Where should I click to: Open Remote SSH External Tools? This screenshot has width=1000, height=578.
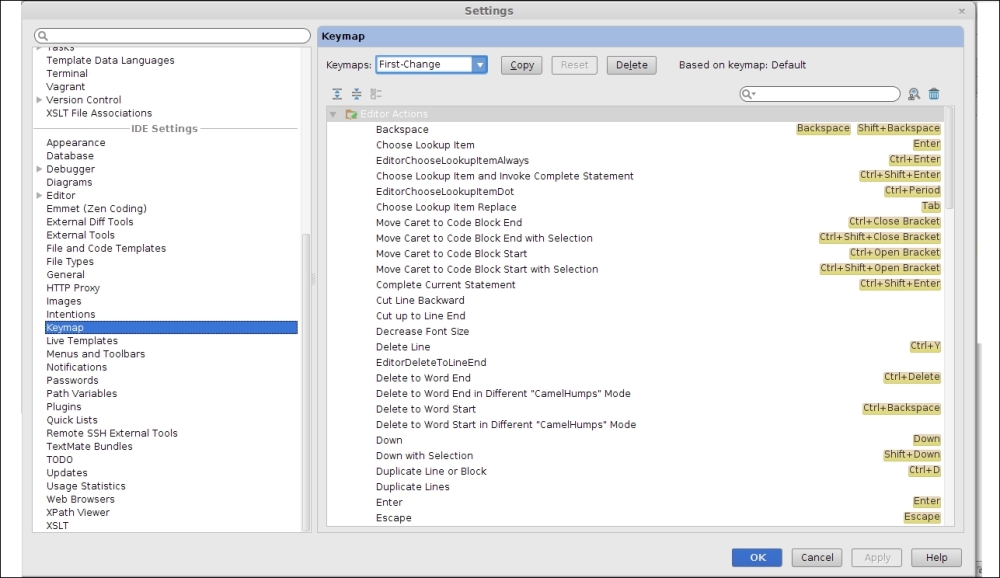tap(112, 433)
